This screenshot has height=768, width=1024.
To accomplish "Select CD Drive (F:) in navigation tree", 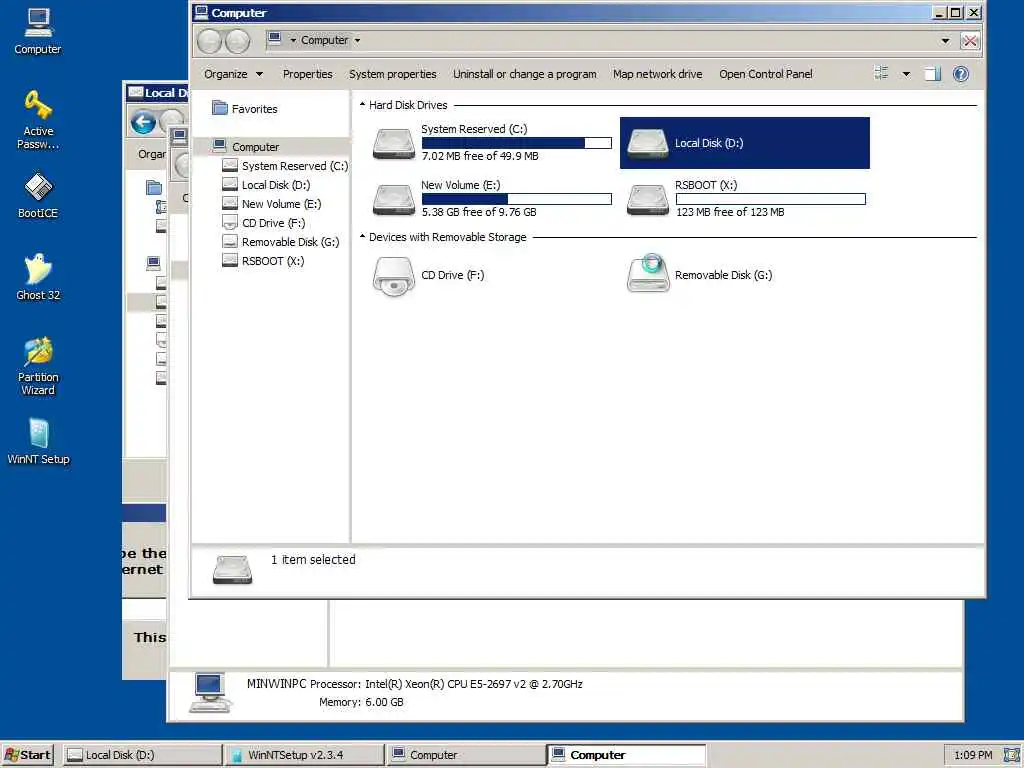I will [264, 223].
